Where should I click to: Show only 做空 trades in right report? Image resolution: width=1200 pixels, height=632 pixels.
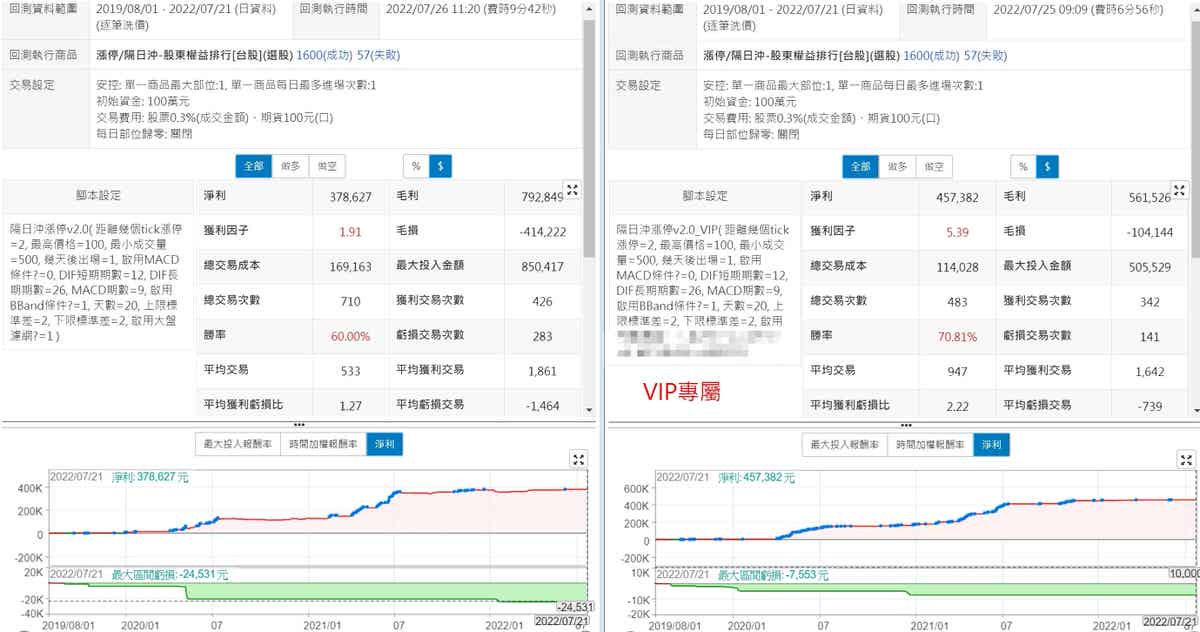(x=933, y=166)
